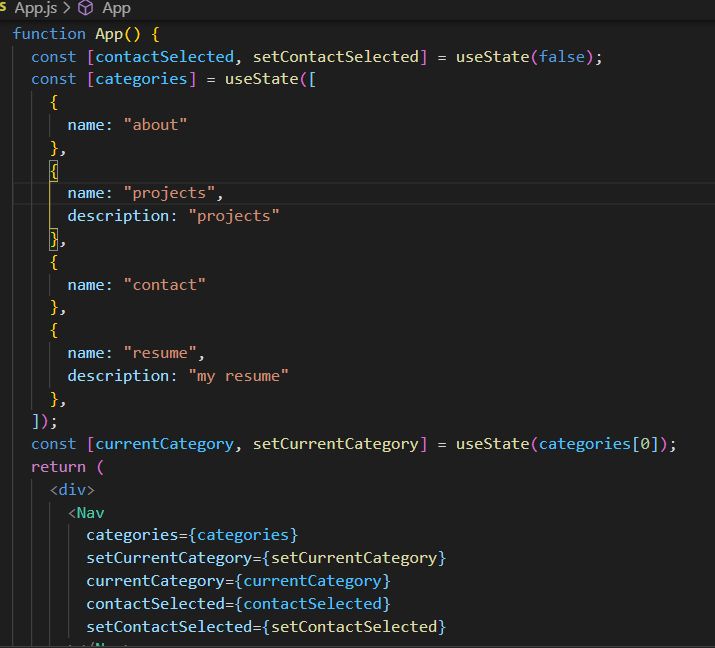Click 'useState(false)' call
This screenshot has height=648, width=715.
pyautogui.click(x=524, y=57)
